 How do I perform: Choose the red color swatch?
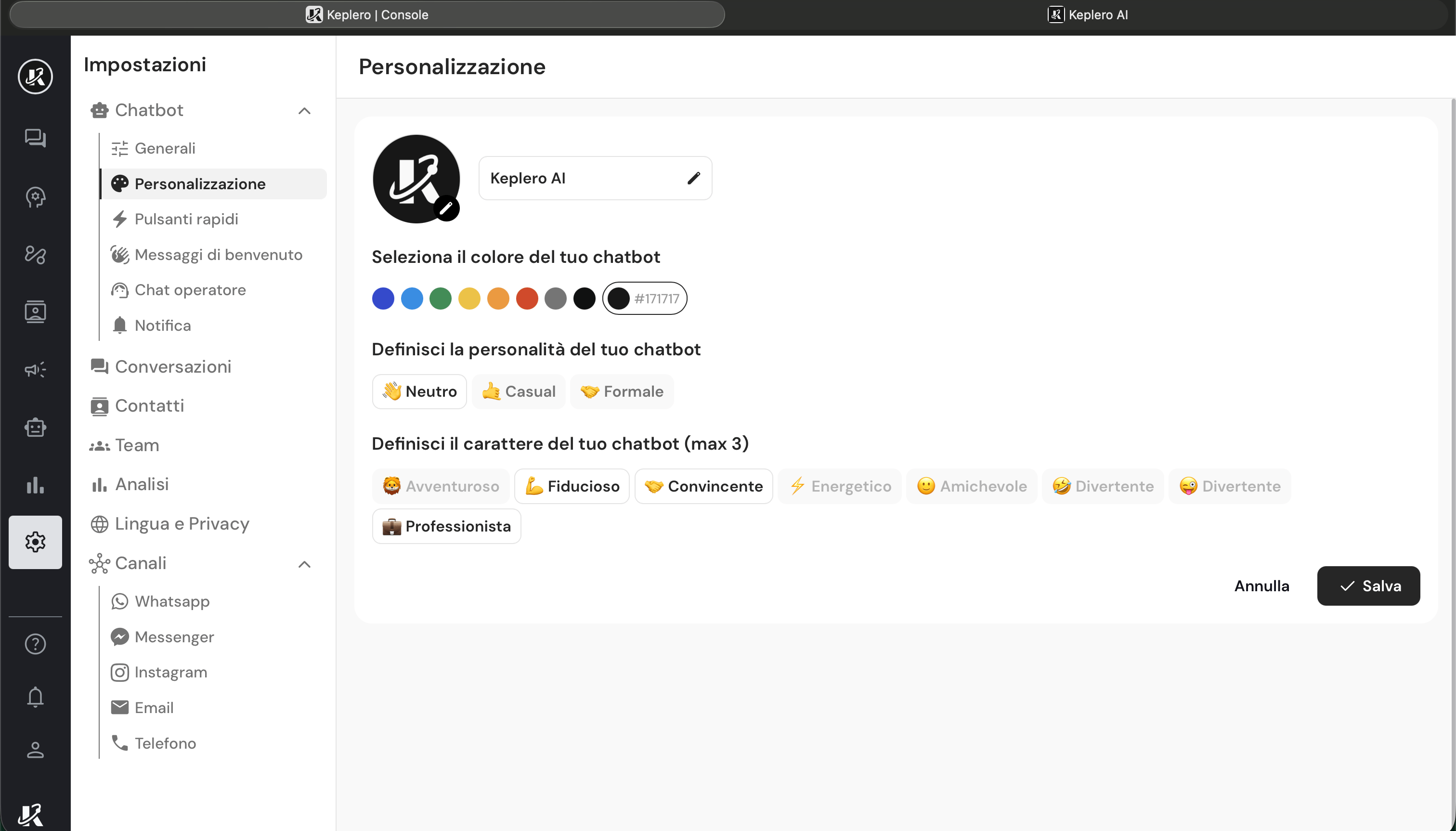(527, 299)
